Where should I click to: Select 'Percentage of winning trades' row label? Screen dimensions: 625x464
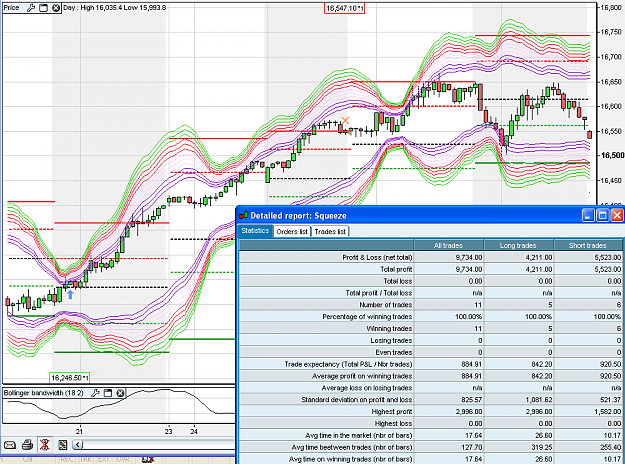(x=367, y=317)
